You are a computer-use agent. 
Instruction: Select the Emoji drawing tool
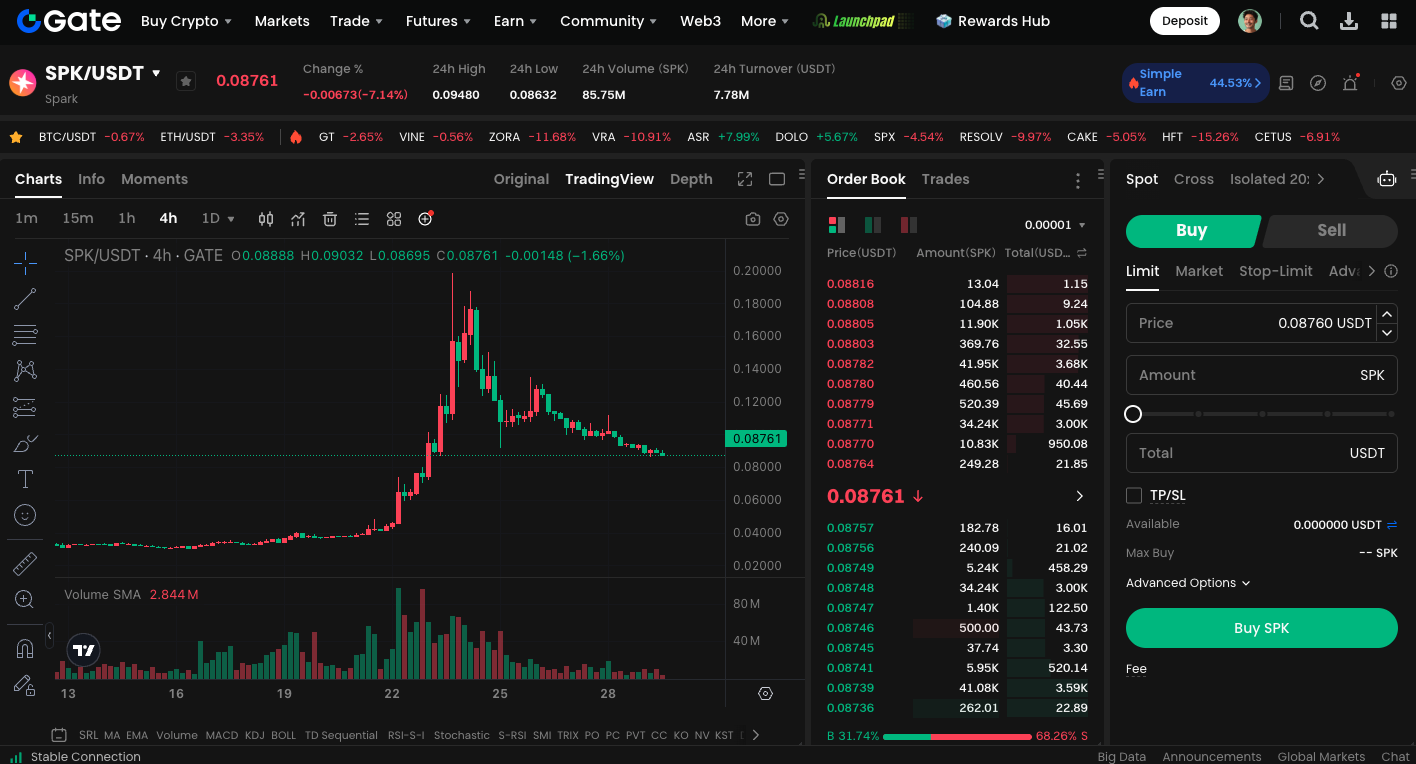pyautogui.click(x=25, y=515)
